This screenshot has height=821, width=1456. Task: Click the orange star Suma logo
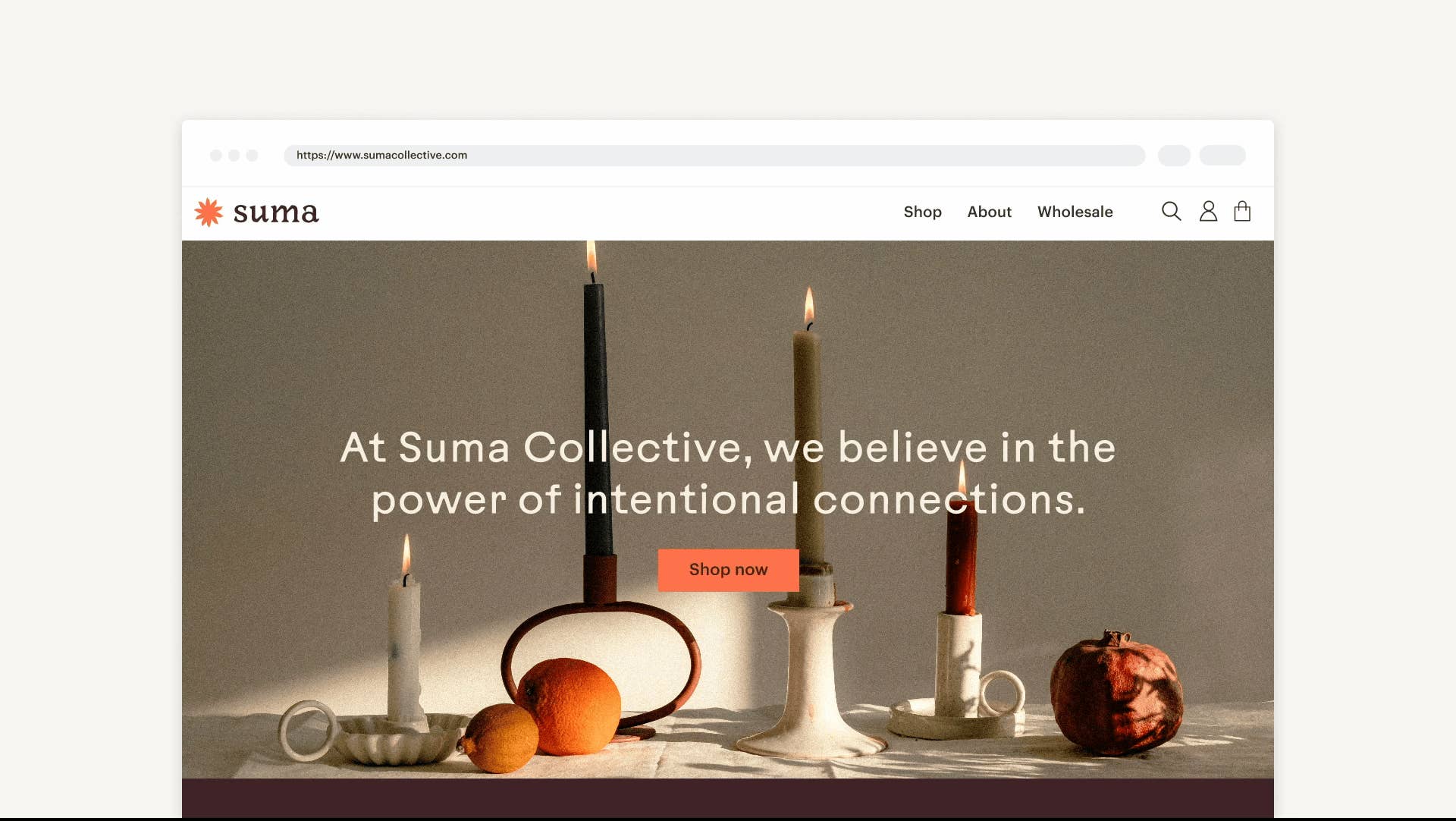tap(209, 212)
